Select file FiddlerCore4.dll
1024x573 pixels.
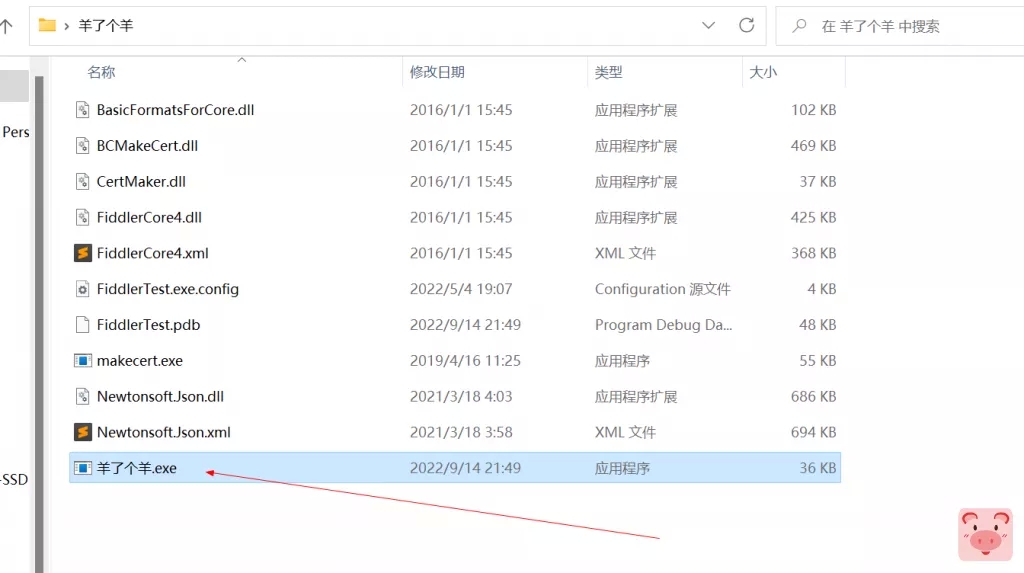(x=149, y=218)
